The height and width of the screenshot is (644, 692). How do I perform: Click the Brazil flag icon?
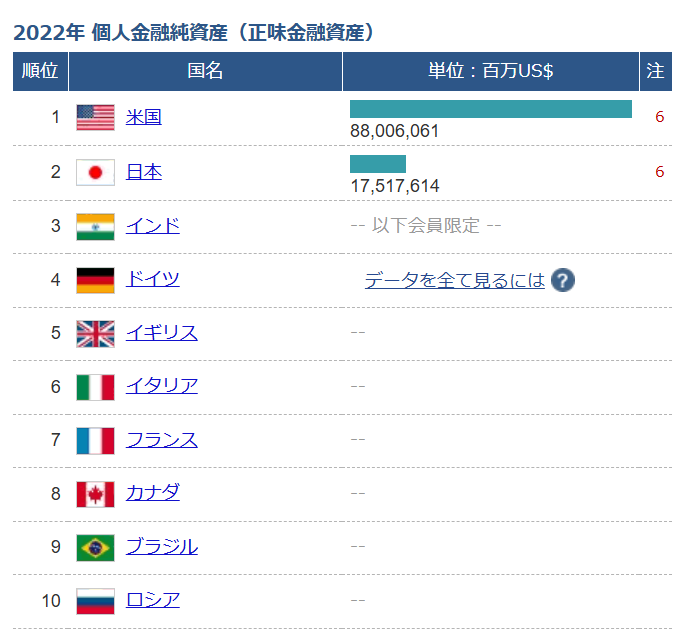(x=95, y=547)
